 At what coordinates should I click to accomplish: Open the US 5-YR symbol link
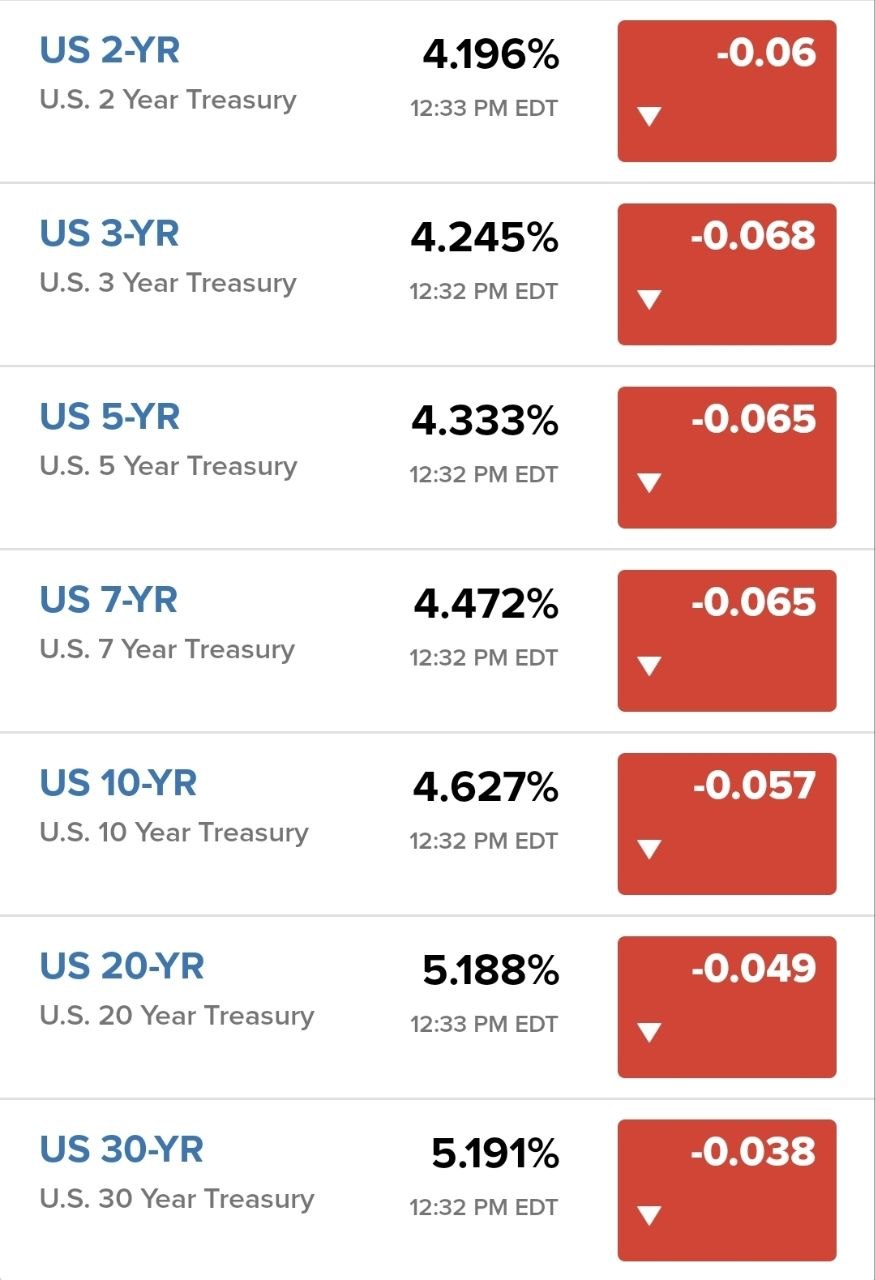click(x=110, y=416)
